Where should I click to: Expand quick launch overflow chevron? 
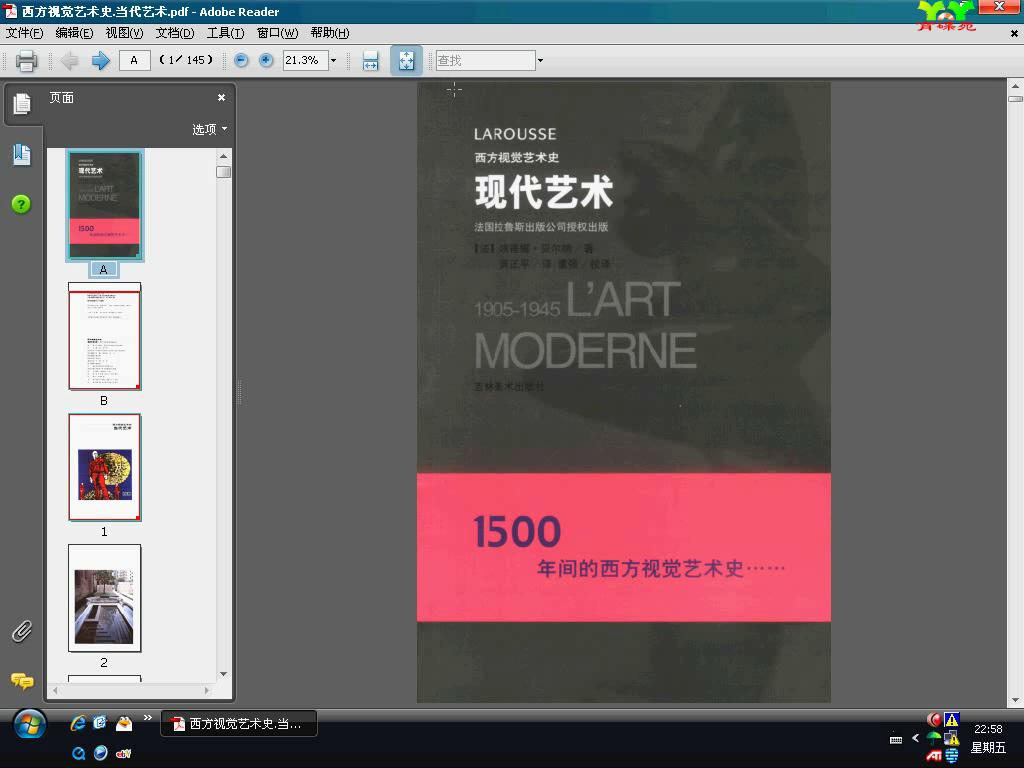point(148,717)
